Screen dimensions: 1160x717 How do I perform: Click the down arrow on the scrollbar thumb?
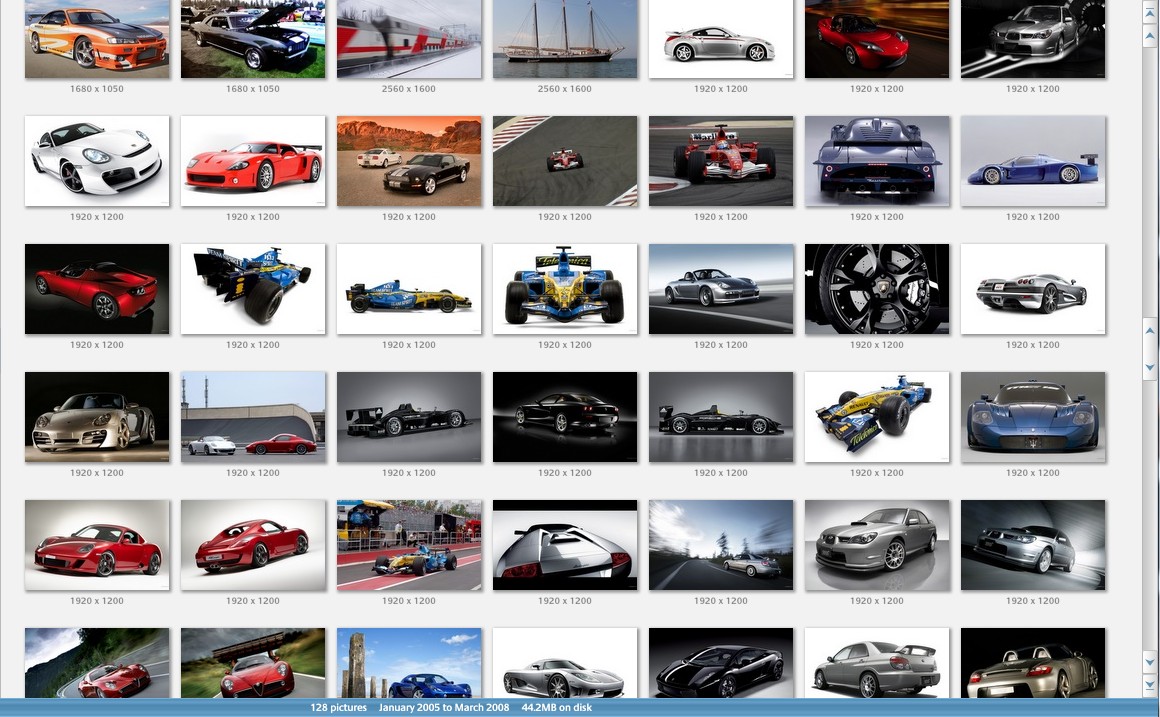[x=1150, y=368]
